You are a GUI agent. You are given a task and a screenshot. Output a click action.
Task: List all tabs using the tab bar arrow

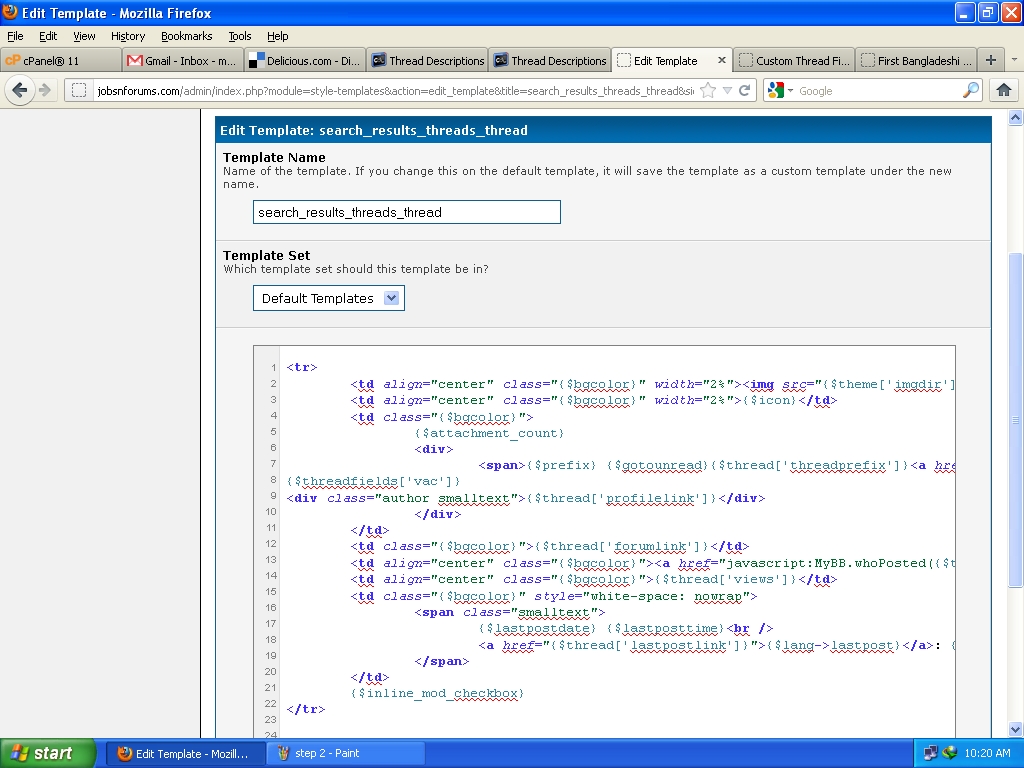[x=1014, y=60]
